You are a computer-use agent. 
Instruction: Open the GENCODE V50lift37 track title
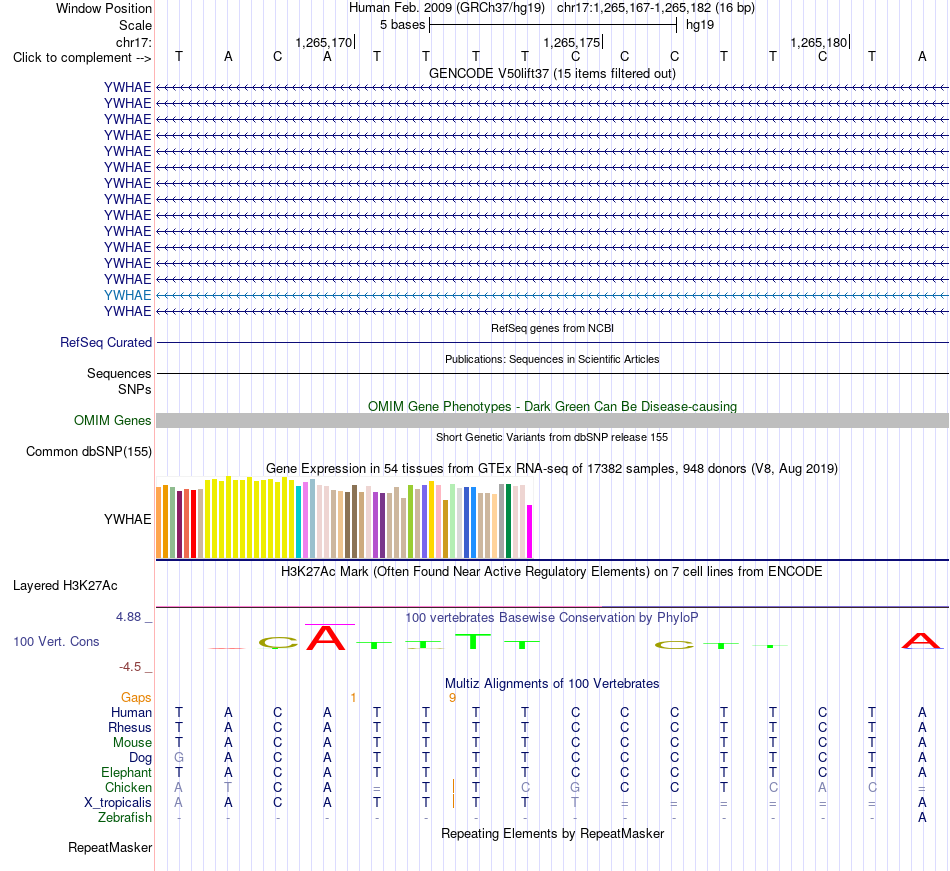coord(552,73)
